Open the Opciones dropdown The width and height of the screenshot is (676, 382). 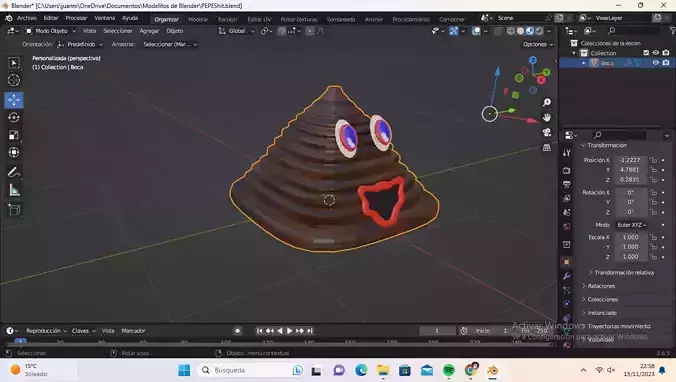click(538, 44)
